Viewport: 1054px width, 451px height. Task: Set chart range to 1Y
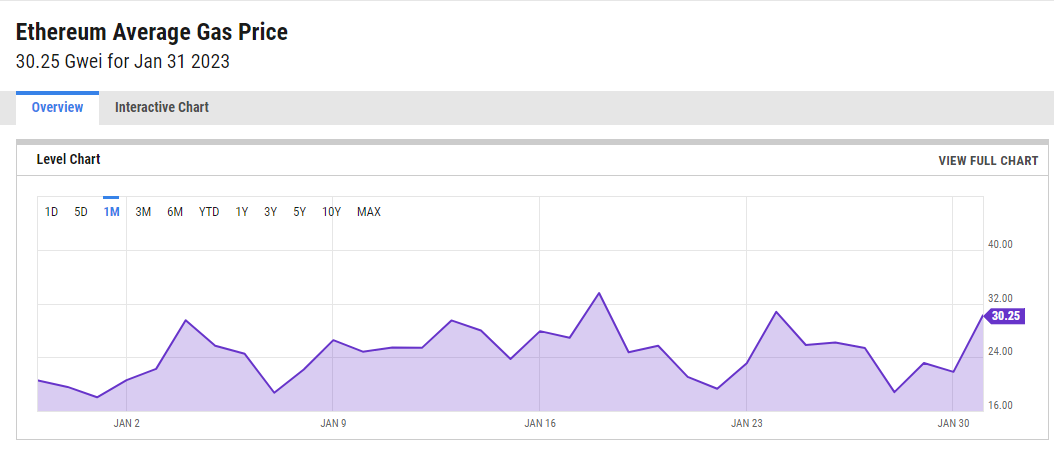point(241,212)
